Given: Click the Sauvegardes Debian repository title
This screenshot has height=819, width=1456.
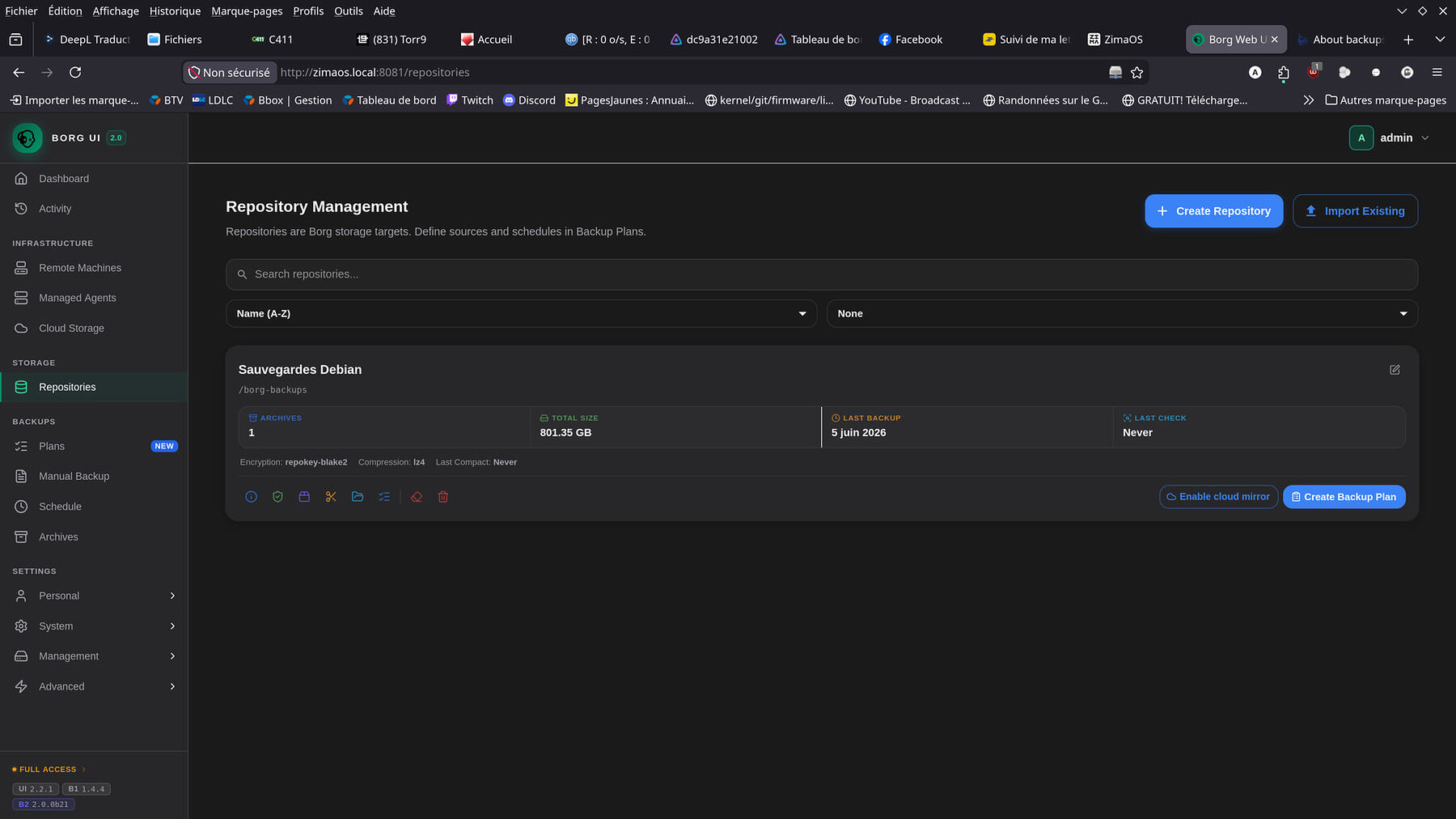Looking at the screenshot, I should pos(300,370).
